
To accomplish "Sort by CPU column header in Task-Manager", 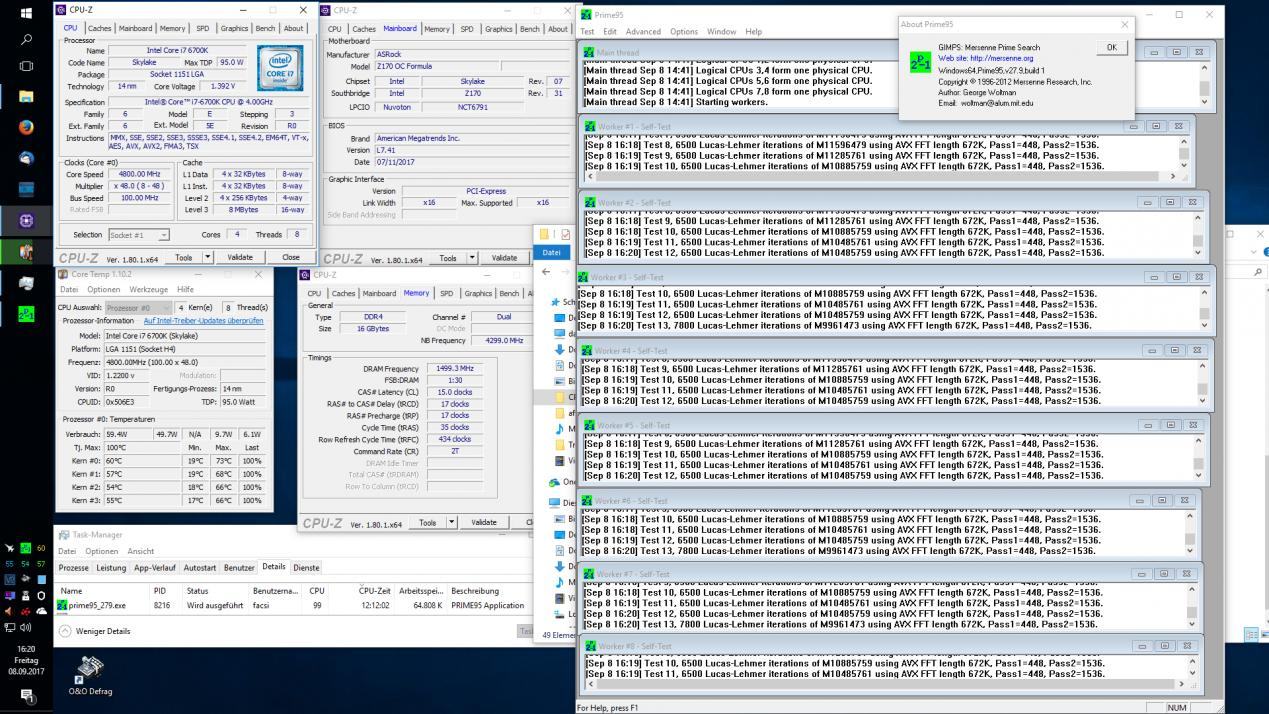I will 317,591.
